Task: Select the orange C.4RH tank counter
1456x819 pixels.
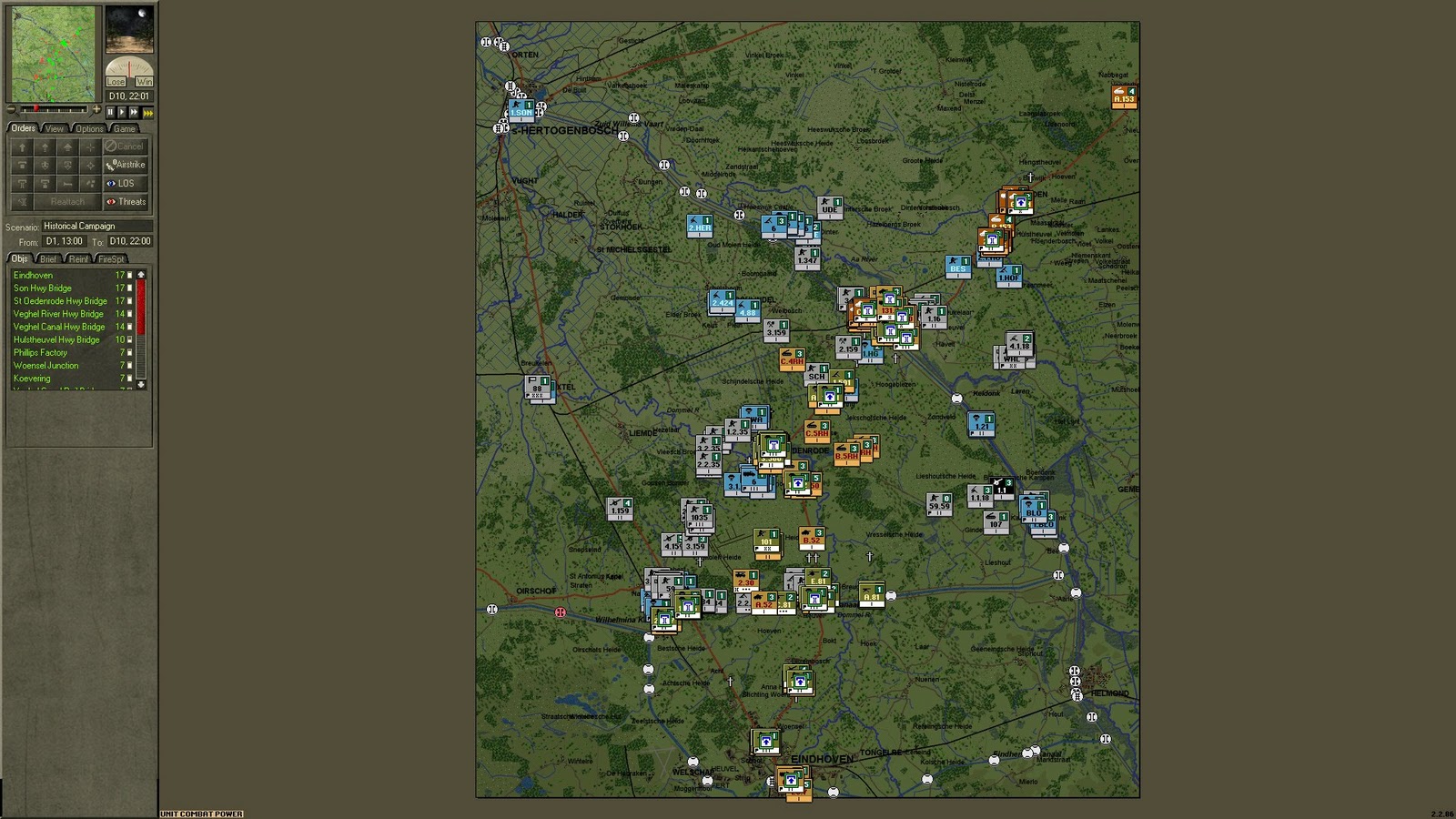Action: point(792,359)
